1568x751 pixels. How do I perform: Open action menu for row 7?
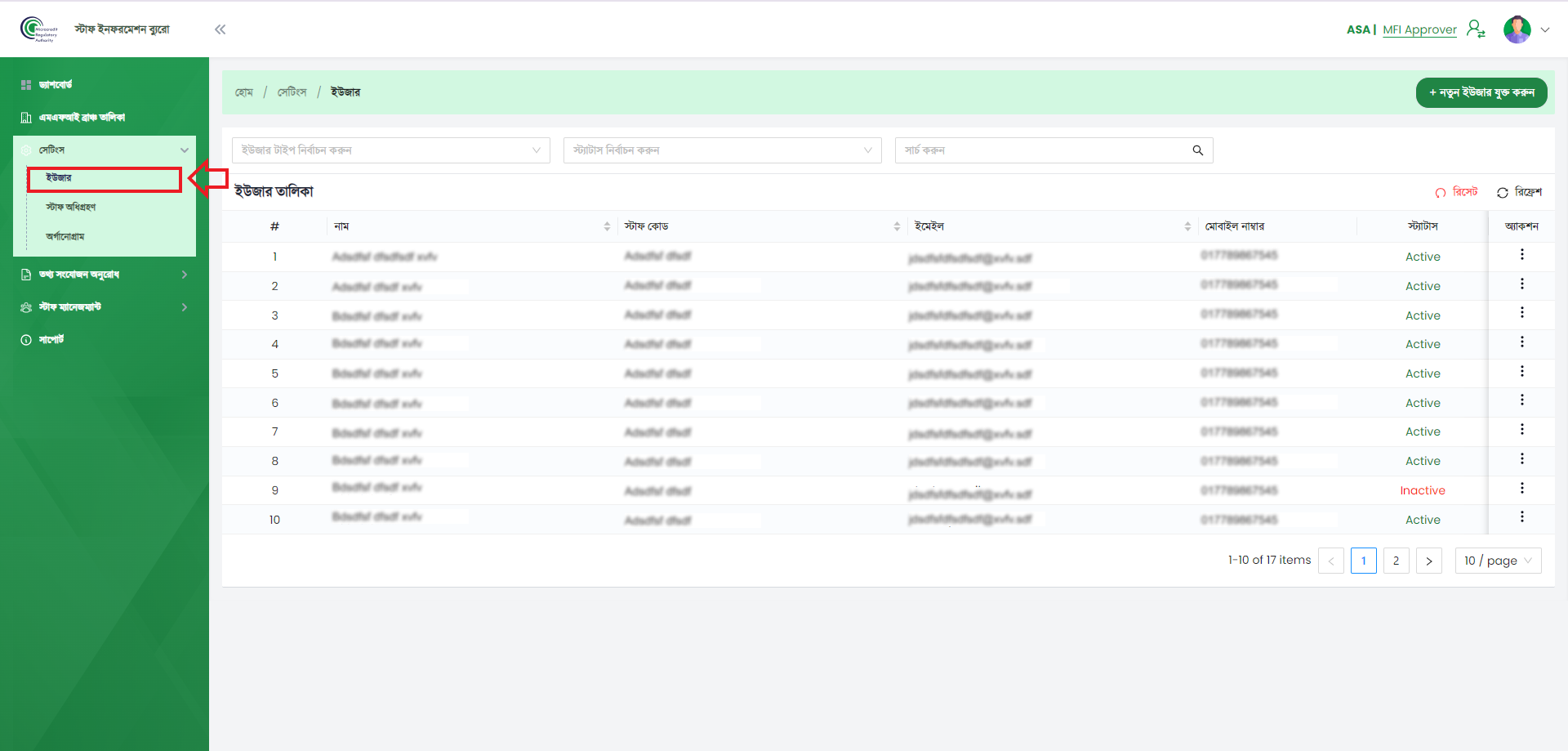click(1521, 430)
